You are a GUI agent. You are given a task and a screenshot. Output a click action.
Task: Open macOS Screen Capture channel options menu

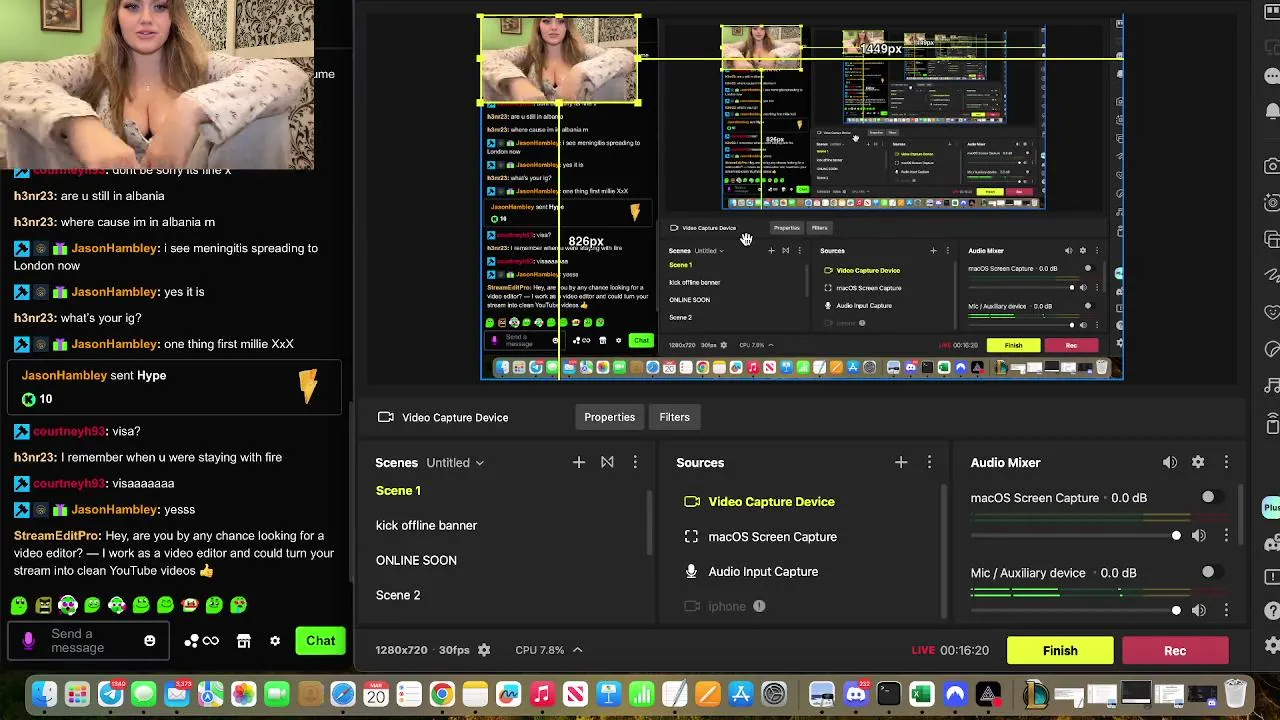(x=1226, y=536)
